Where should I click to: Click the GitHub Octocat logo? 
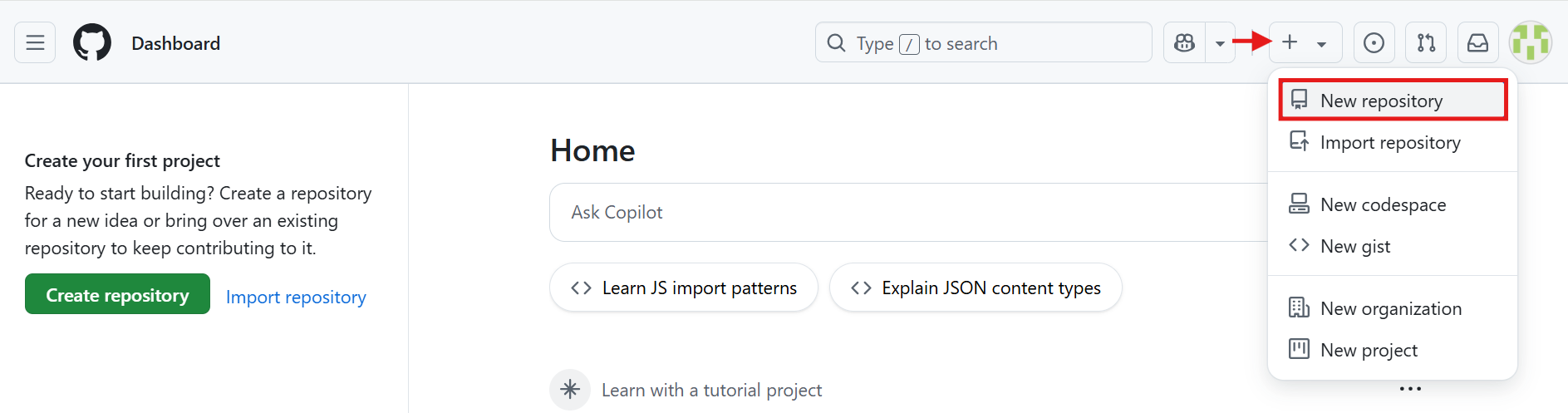[x=92, y=42]
